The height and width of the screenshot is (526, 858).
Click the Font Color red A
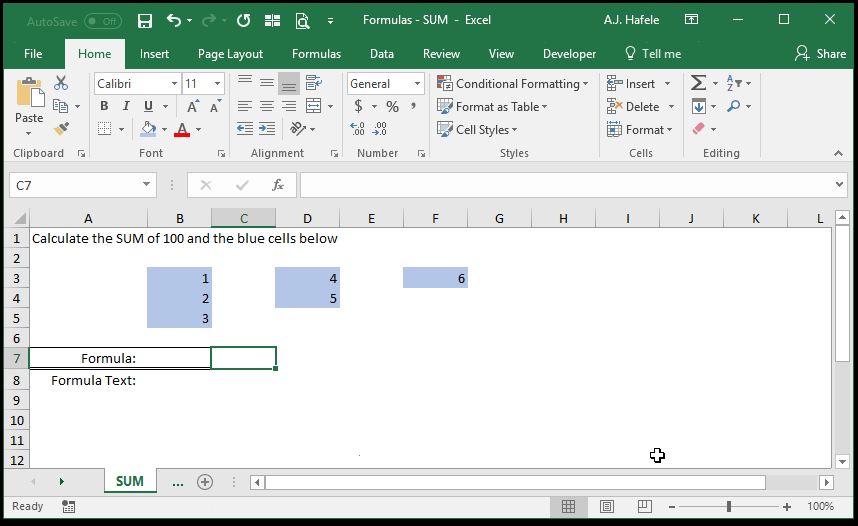point(182,129)
